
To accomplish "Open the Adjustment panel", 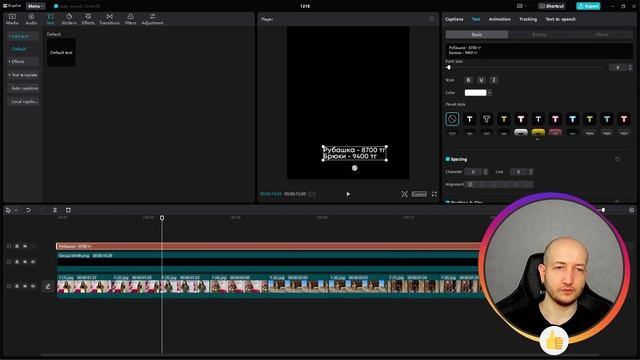I will 152,19.
